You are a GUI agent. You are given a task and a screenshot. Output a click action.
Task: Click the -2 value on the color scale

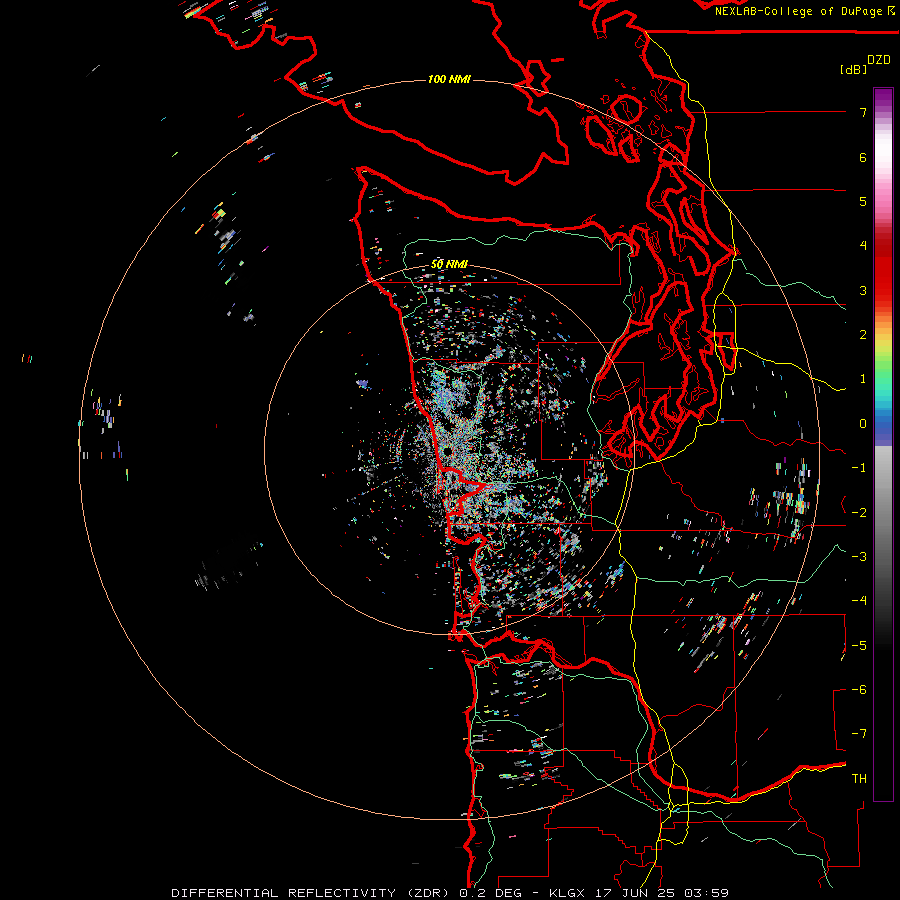[859, 513]
